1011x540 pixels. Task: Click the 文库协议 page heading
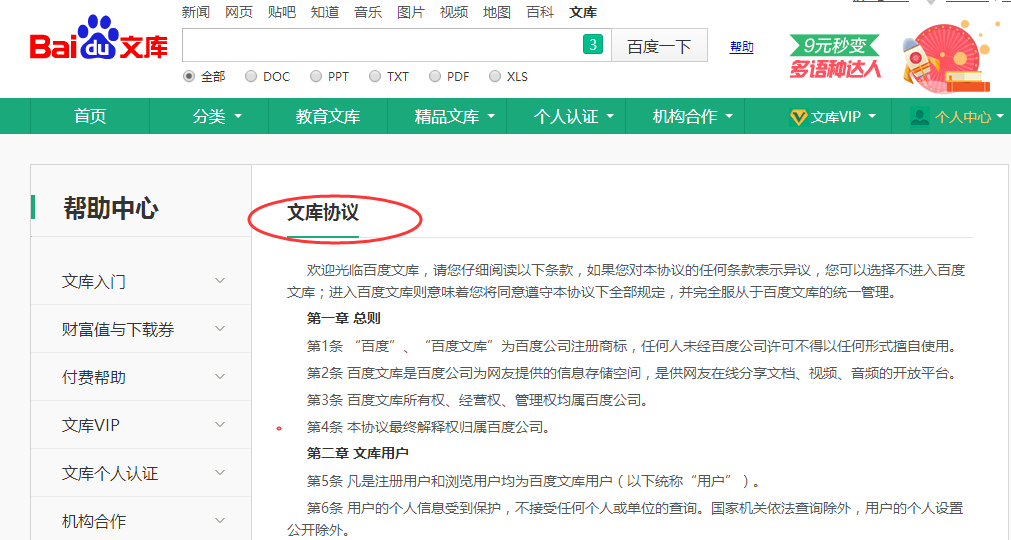click(x=323, y=213)
